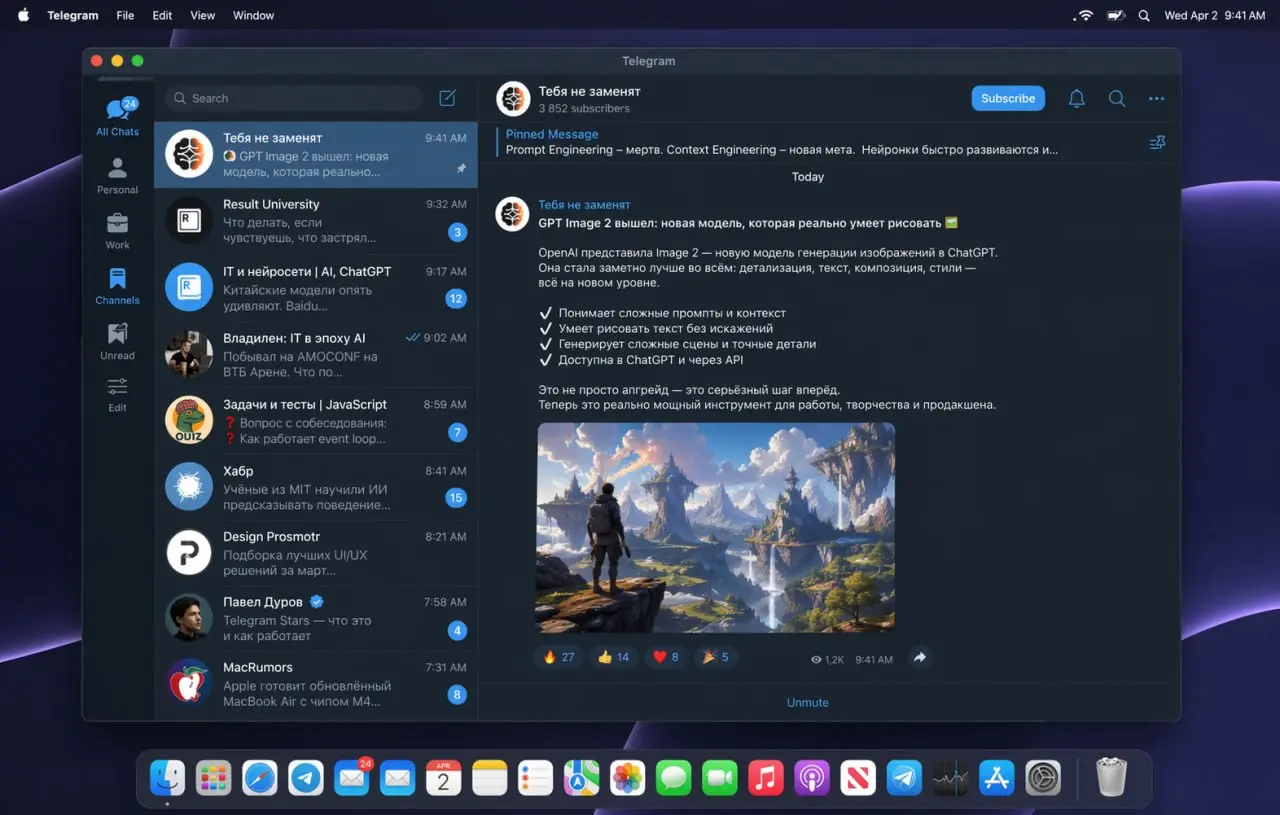This screenshot has width=1280, height=815.
Task: Select the All Chats folder
Action: (118, 116)
